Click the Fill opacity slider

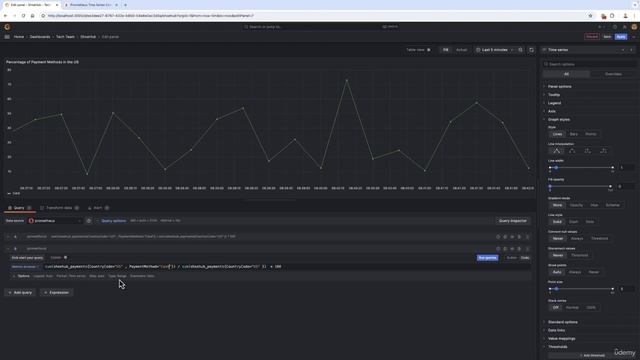[580, 187]
